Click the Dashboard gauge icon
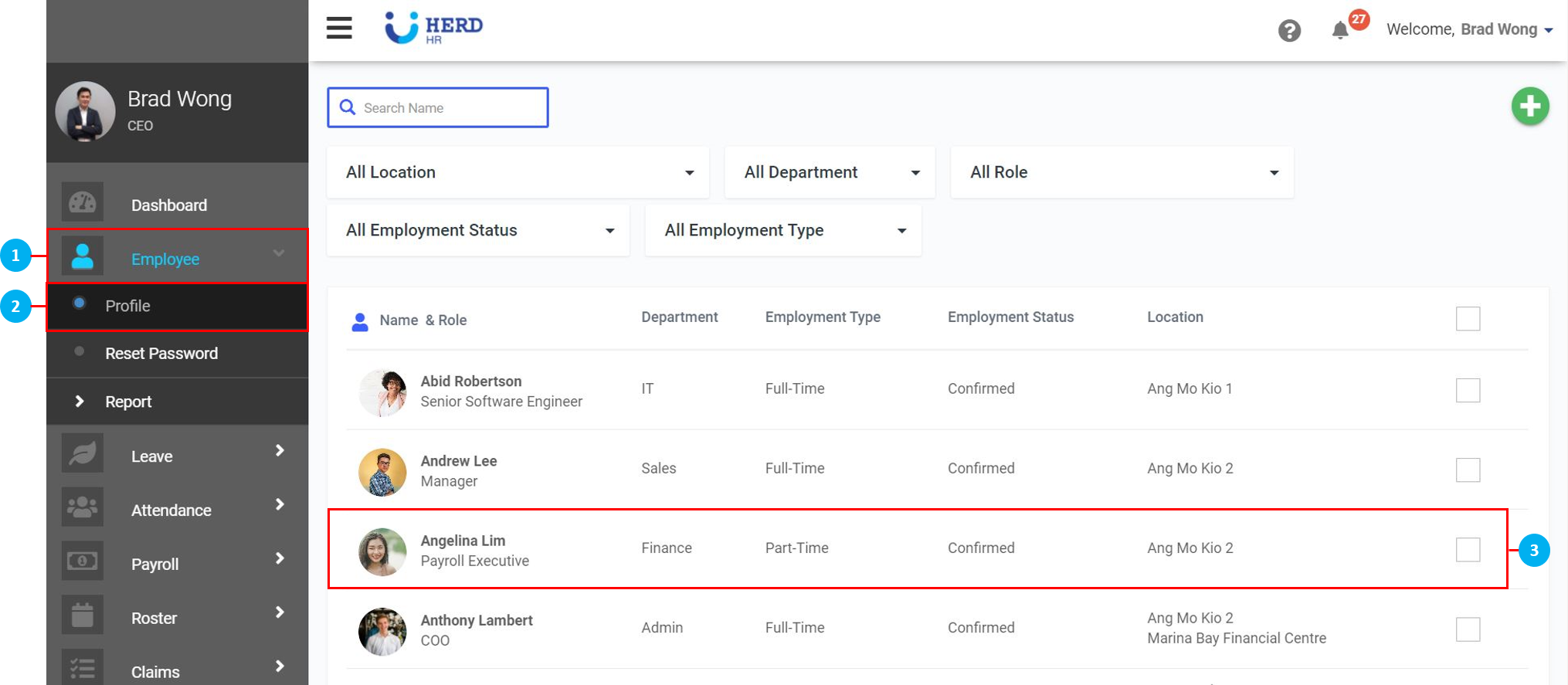 point(83,204)
